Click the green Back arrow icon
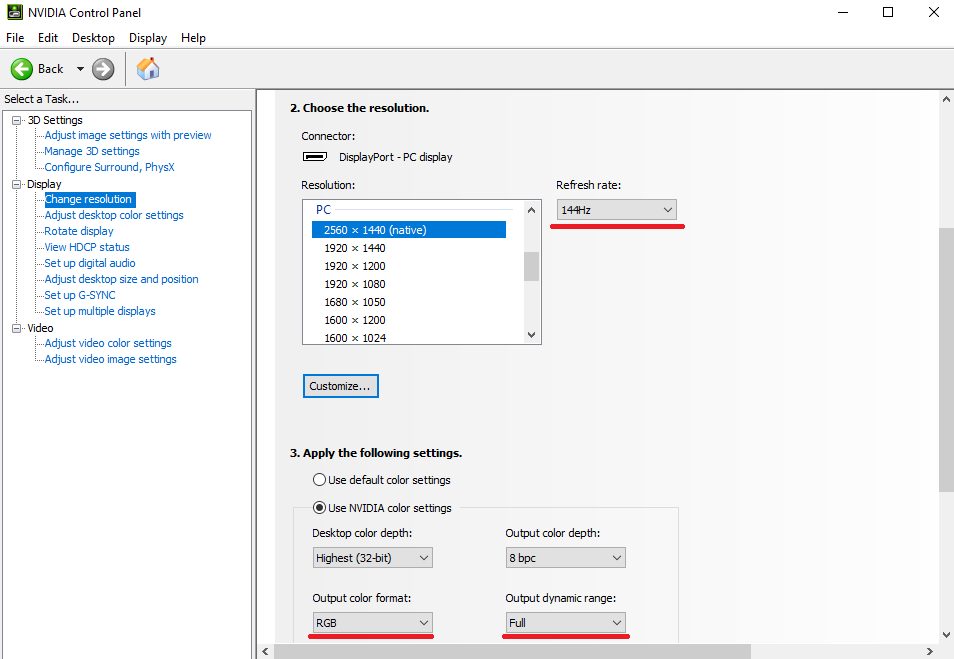954x659 pixels. click(x=22, y=69)
